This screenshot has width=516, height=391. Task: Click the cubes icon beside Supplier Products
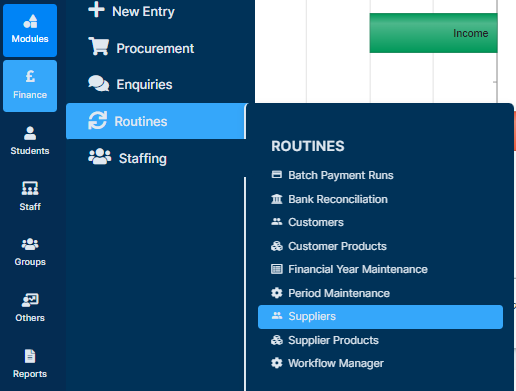tap(277, 340)
